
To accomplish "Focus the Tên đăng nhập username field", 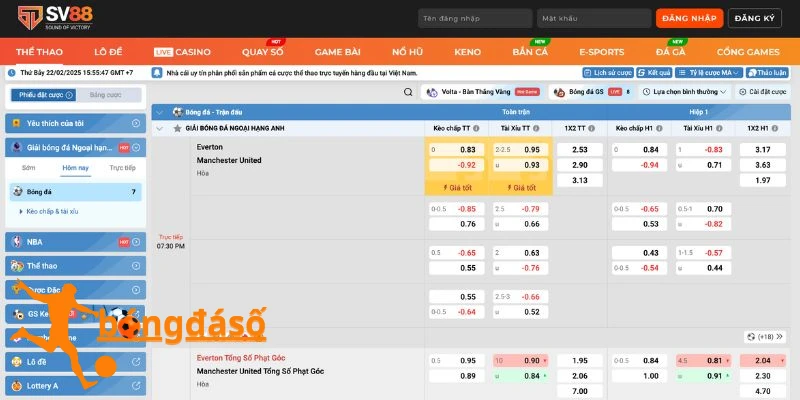I will tap(475, 18).
